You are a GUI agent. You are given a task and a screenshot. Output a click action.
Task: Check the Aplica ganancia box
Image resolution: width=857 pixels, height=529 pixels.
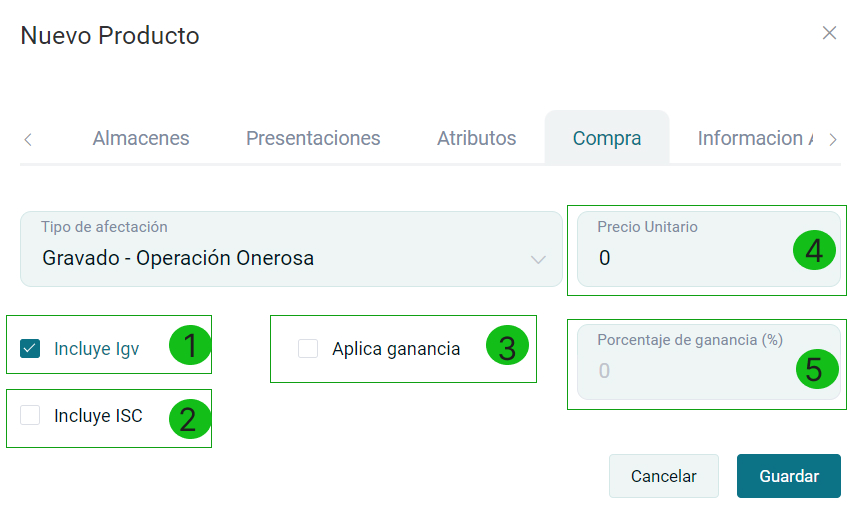pos(308,349)
